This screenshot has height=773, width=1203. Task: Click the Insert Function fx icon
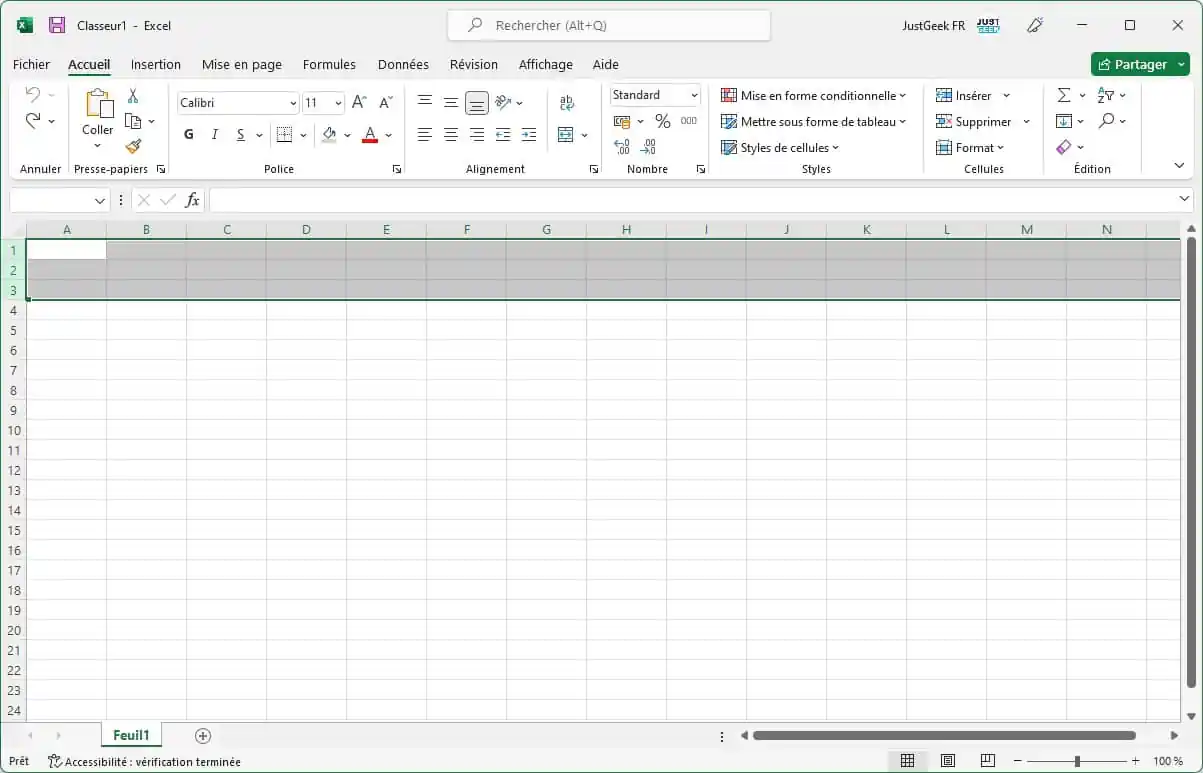[192, 200]
